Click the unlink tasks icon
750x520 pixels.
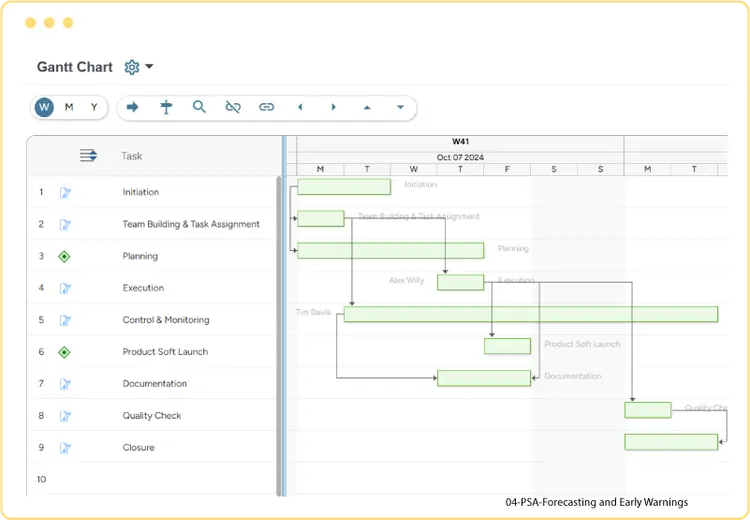pos(233,107)
